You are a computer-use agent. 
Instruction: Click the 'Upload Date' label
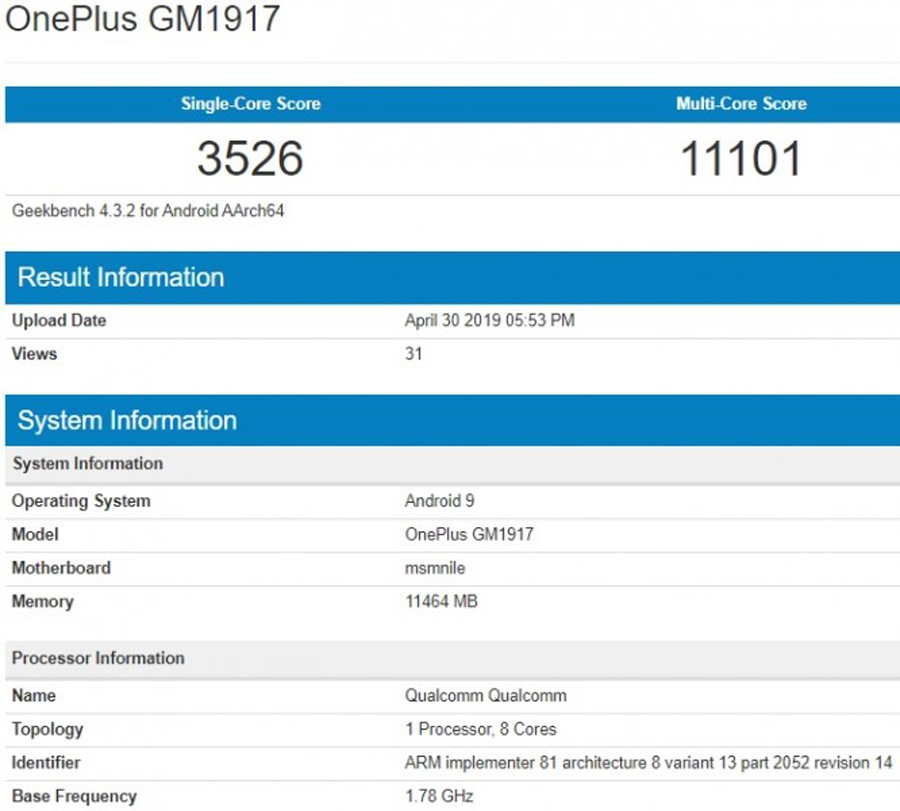(x=59, y=320)
